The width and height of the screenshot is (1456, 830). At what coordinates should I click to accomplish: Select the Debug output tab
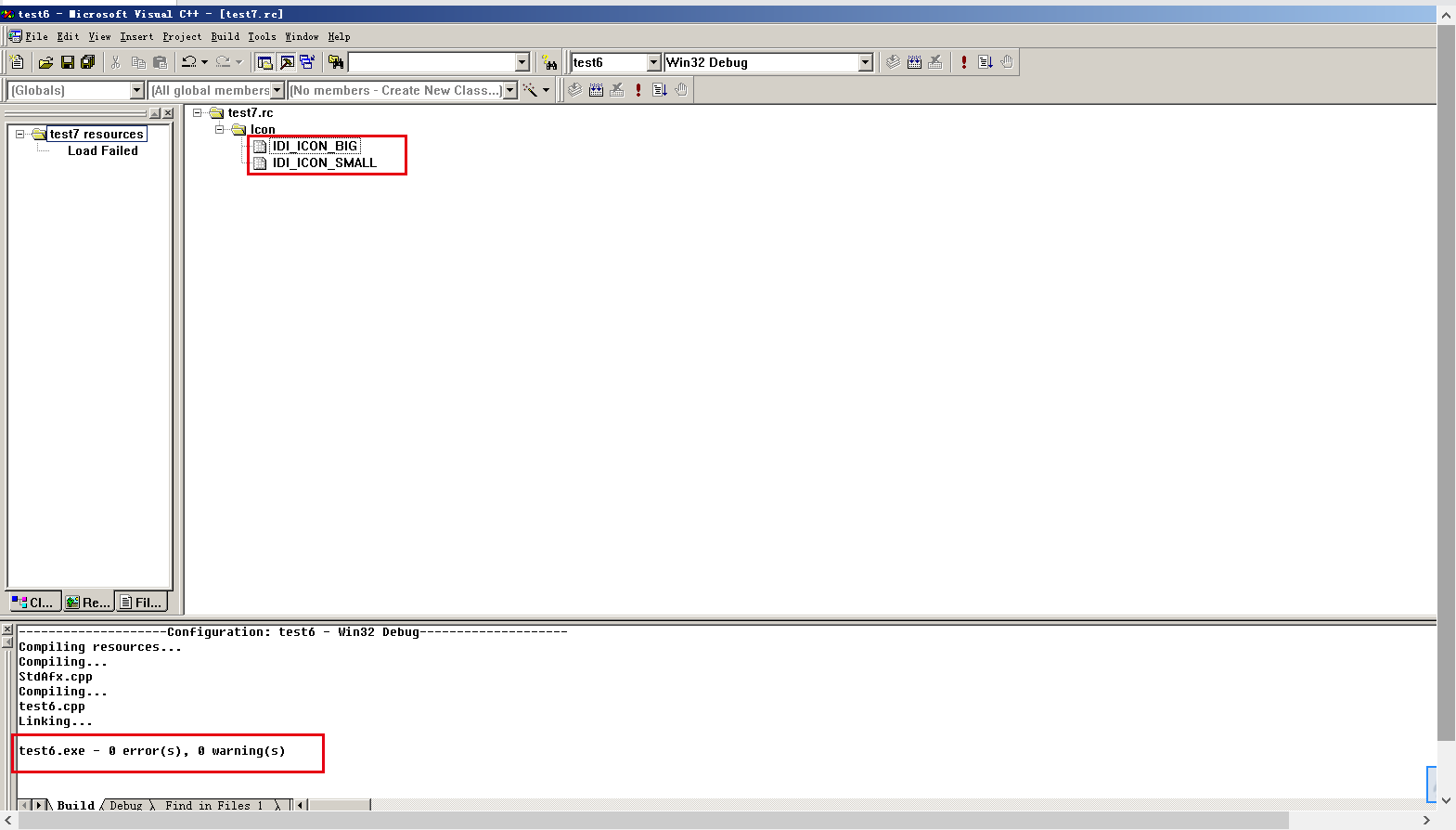click(126, 805)
